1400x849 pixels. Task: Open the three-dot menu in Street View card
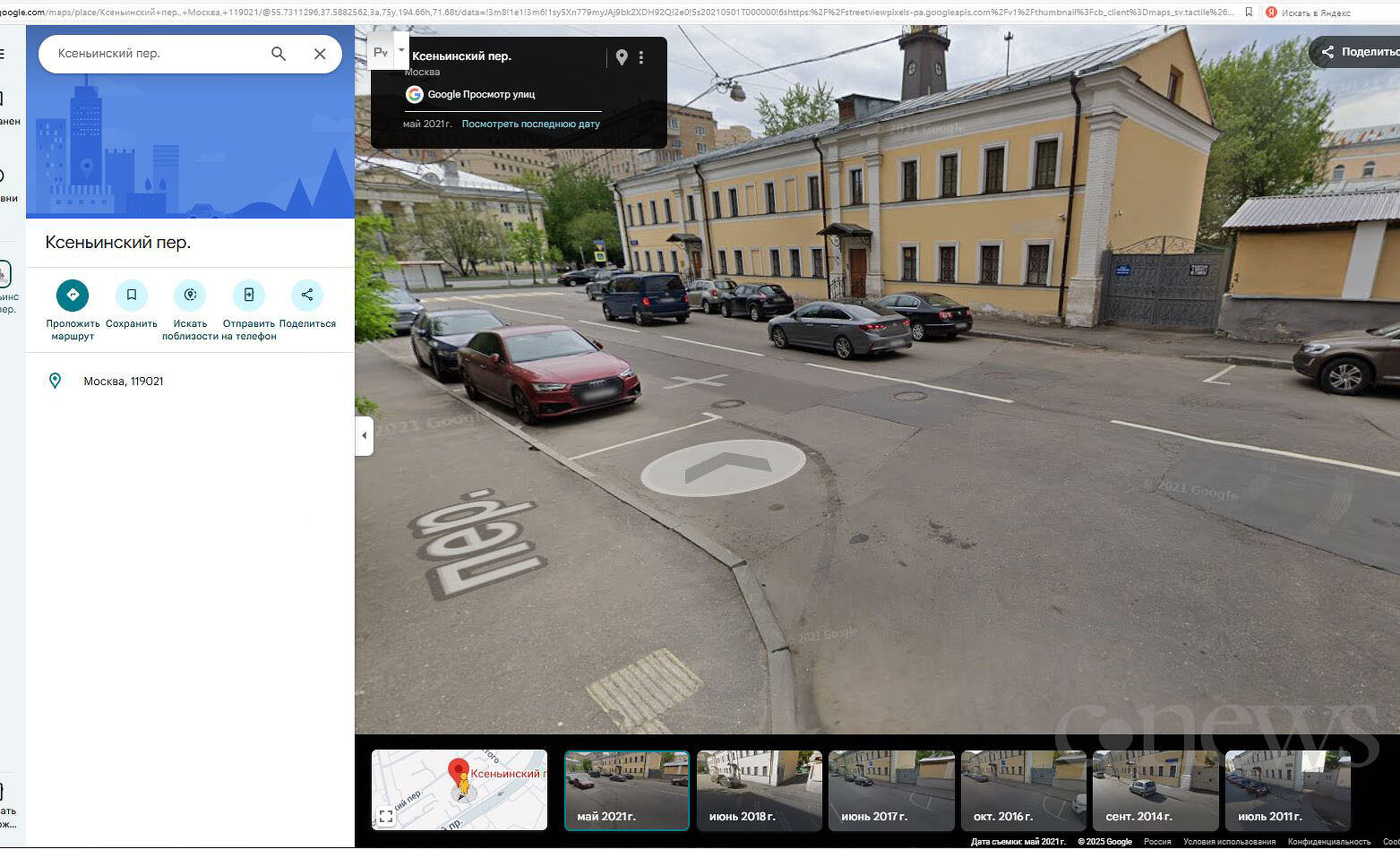(641, 57)
